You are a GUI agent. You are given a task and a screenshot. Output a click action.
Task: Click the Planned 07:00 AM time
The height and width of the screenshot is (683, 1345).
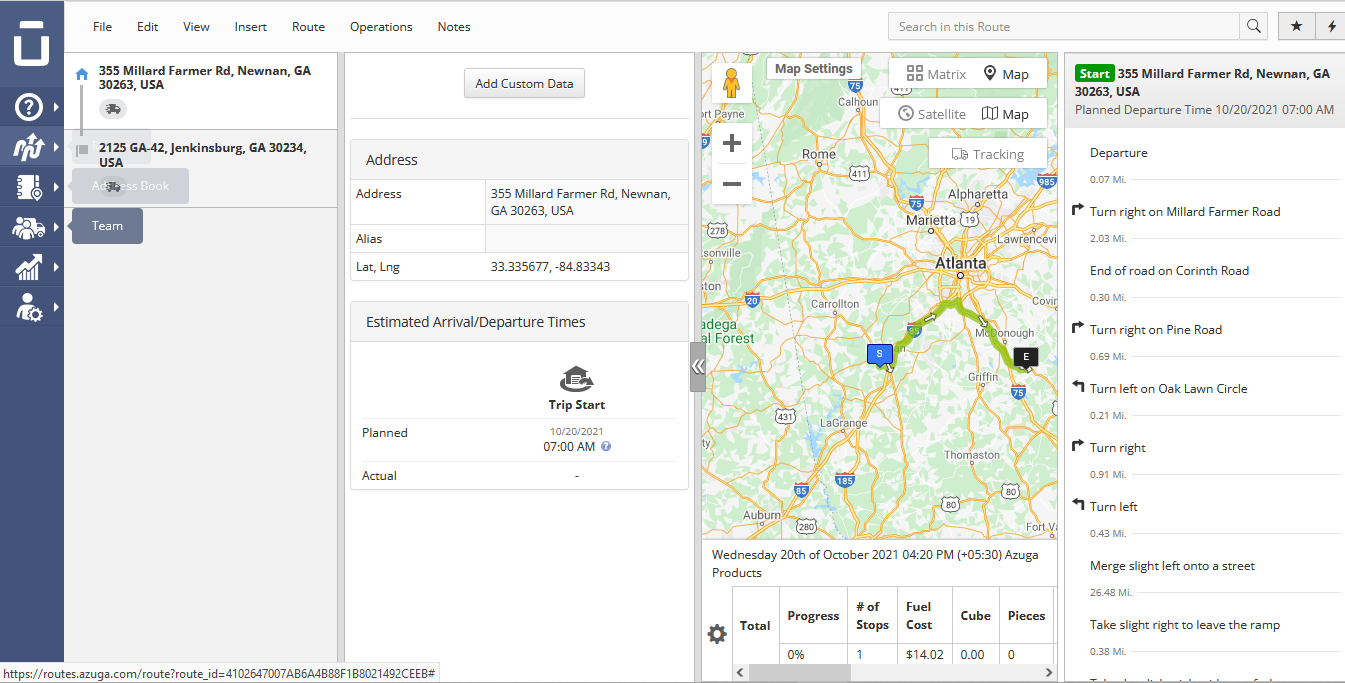[x=569, y=447]
